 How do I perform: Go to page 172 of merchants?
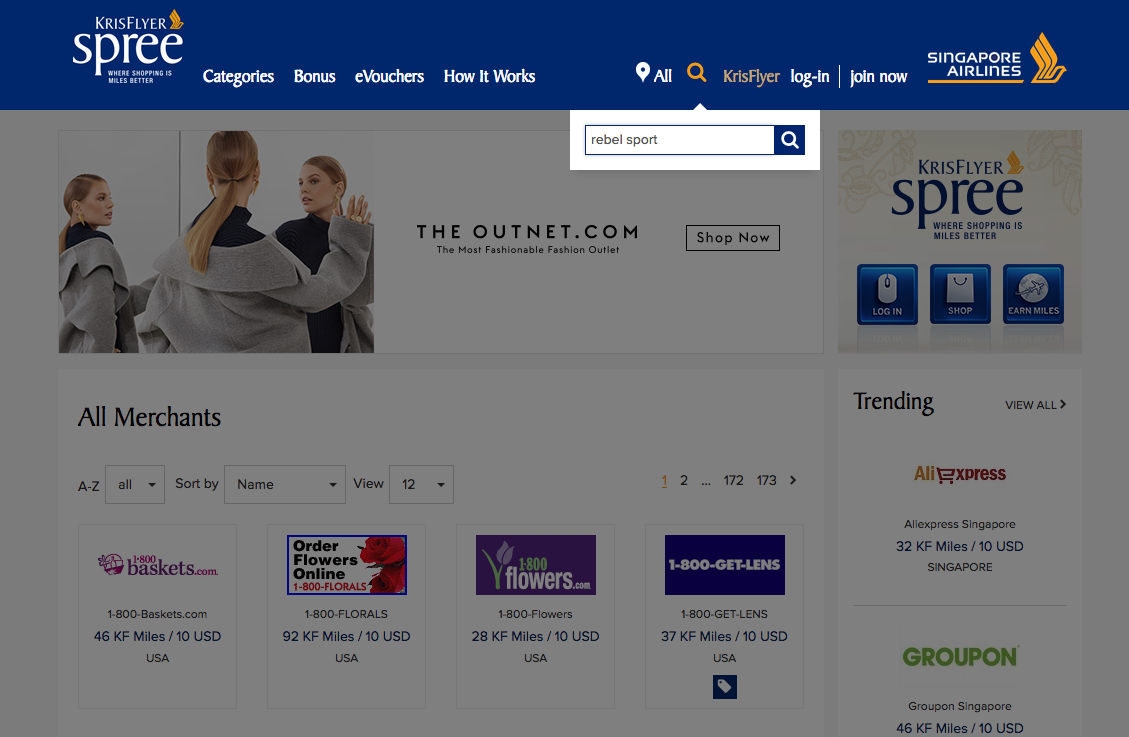(734, 480)
